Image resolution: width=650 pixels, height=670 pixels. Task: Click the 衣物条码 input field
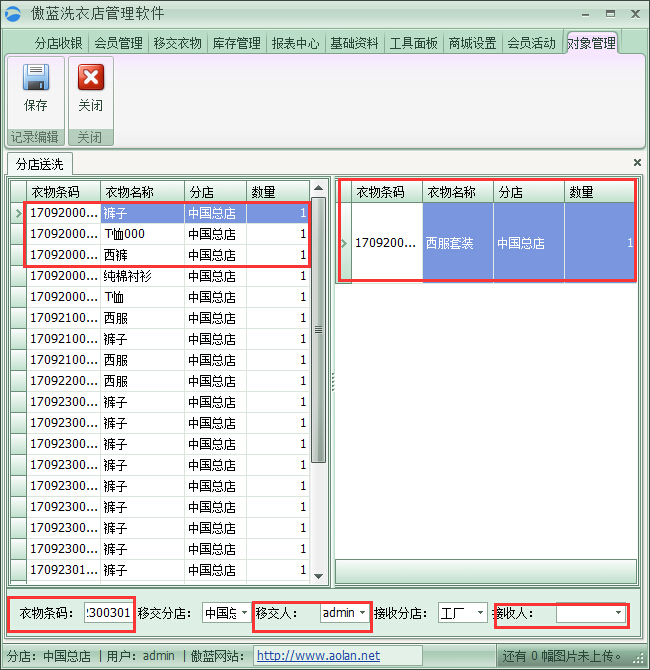[x=109, y=613]
